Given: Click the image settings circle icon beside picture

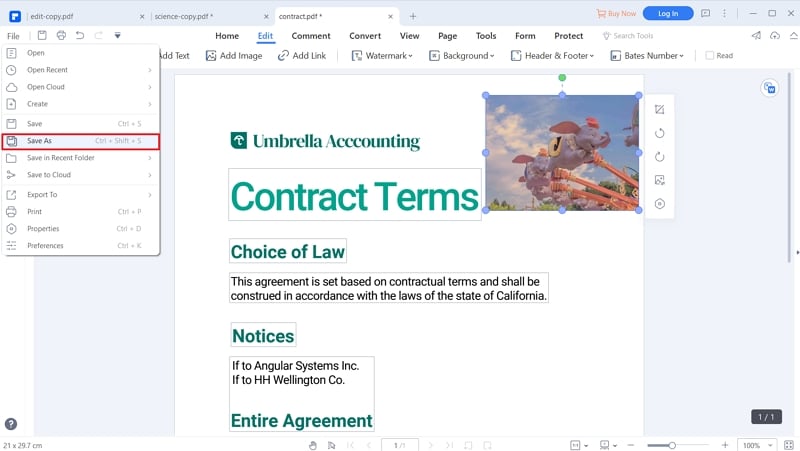Looking at the screenshot, I should coord(659,204).
